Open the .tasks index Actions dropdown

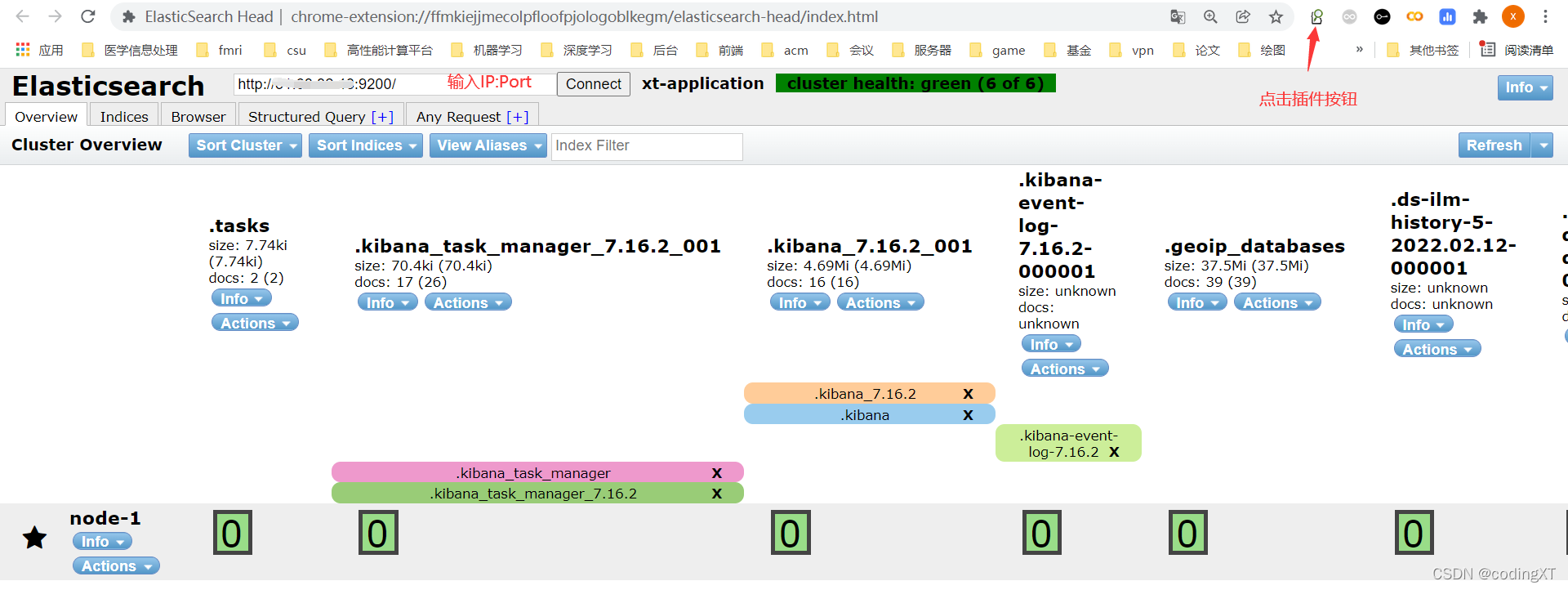(x=255, y=324)
